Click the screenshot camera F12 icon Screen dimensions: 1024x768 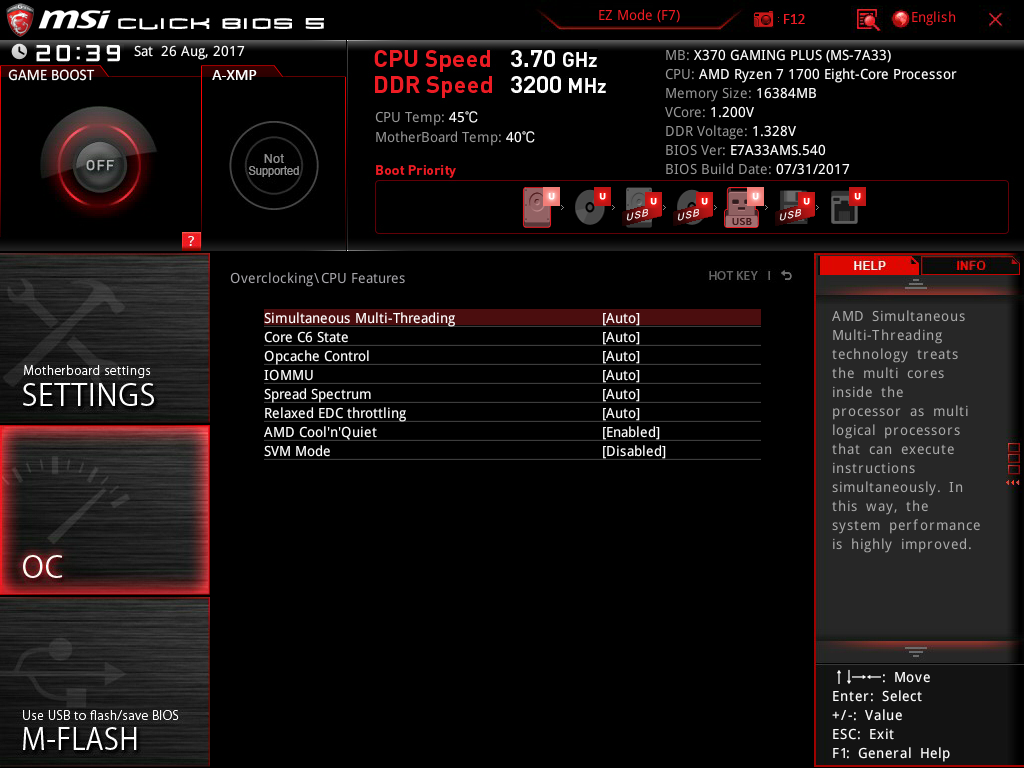763,19
